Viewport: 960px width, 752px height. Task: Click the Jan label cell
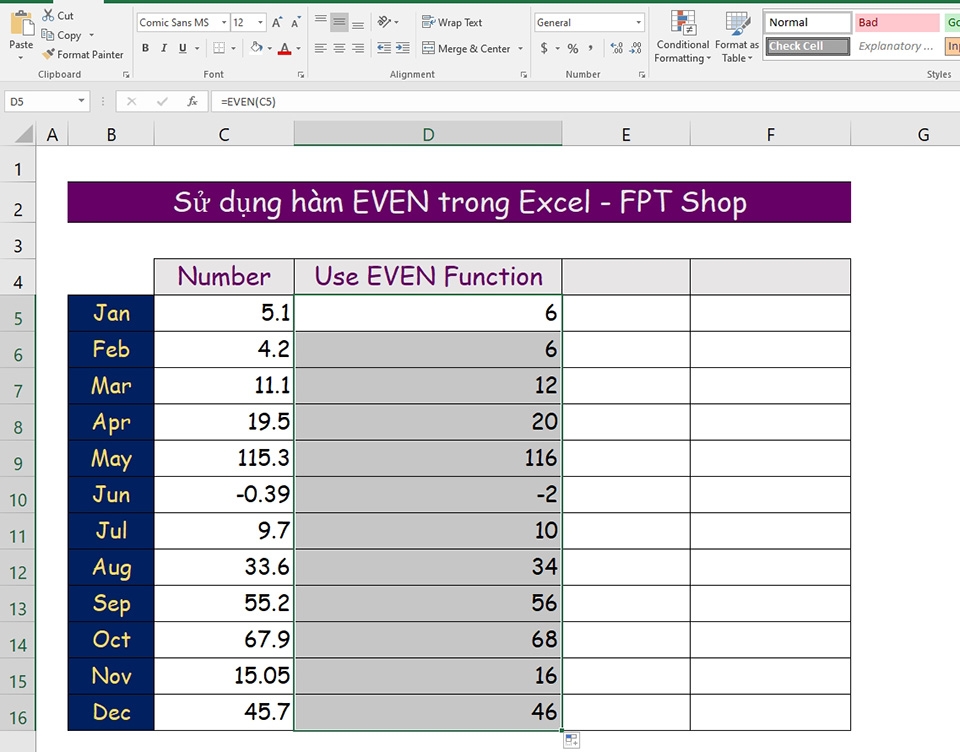tap(111, 313)
